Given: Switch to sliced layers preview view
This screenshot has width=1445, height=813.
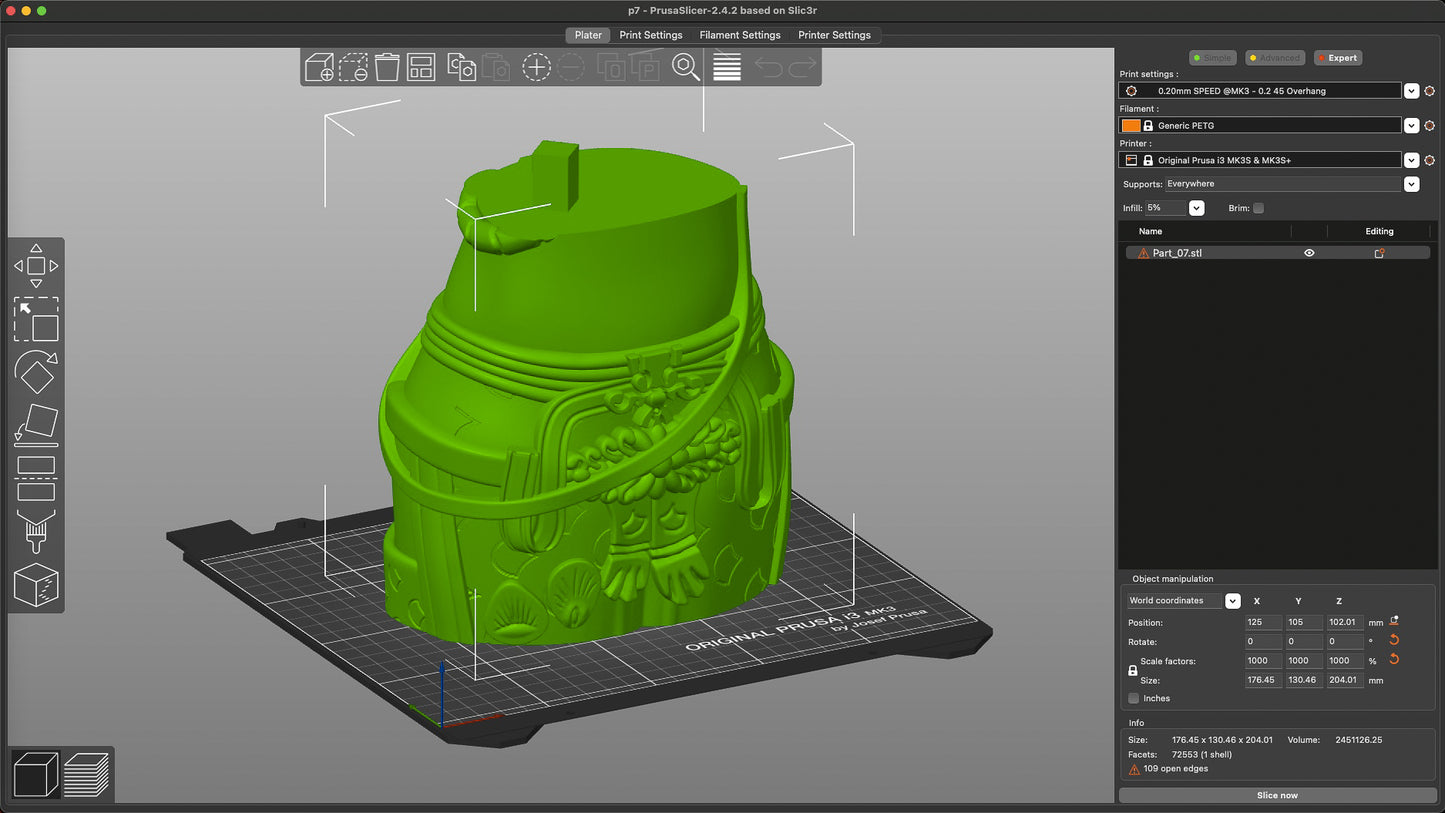Looking at the screenshot, I should pos(87,775).
